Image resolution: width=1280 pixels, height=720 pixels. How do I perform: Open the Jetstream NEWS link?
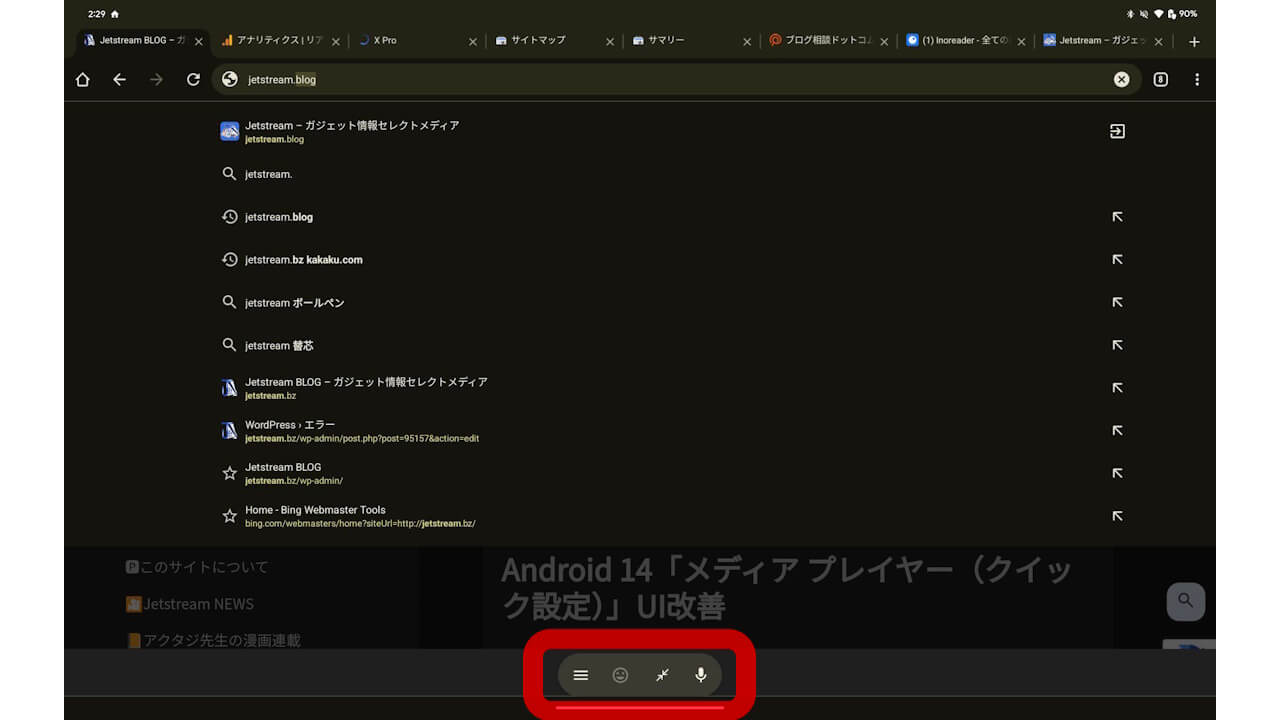[x=190, y=604]
